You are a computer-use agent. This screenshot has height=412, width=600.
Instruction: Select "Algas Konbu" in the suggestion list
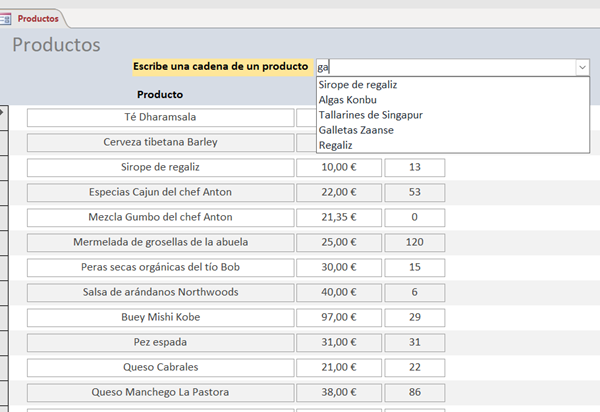tap(347, 100)
